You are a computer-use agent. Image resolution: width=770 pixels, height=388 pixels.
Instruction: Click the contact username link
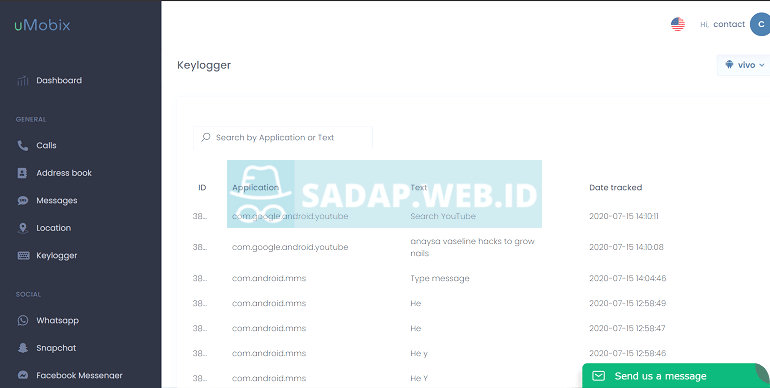click(729, 24)
